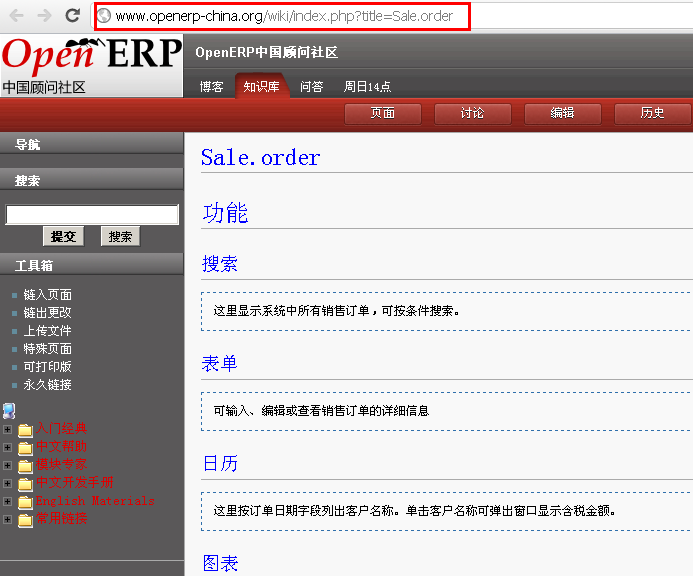This screenshot has width=693, height=576.
Task: Open the 讨论 discussion tab
Action: (x=472, y=114)
